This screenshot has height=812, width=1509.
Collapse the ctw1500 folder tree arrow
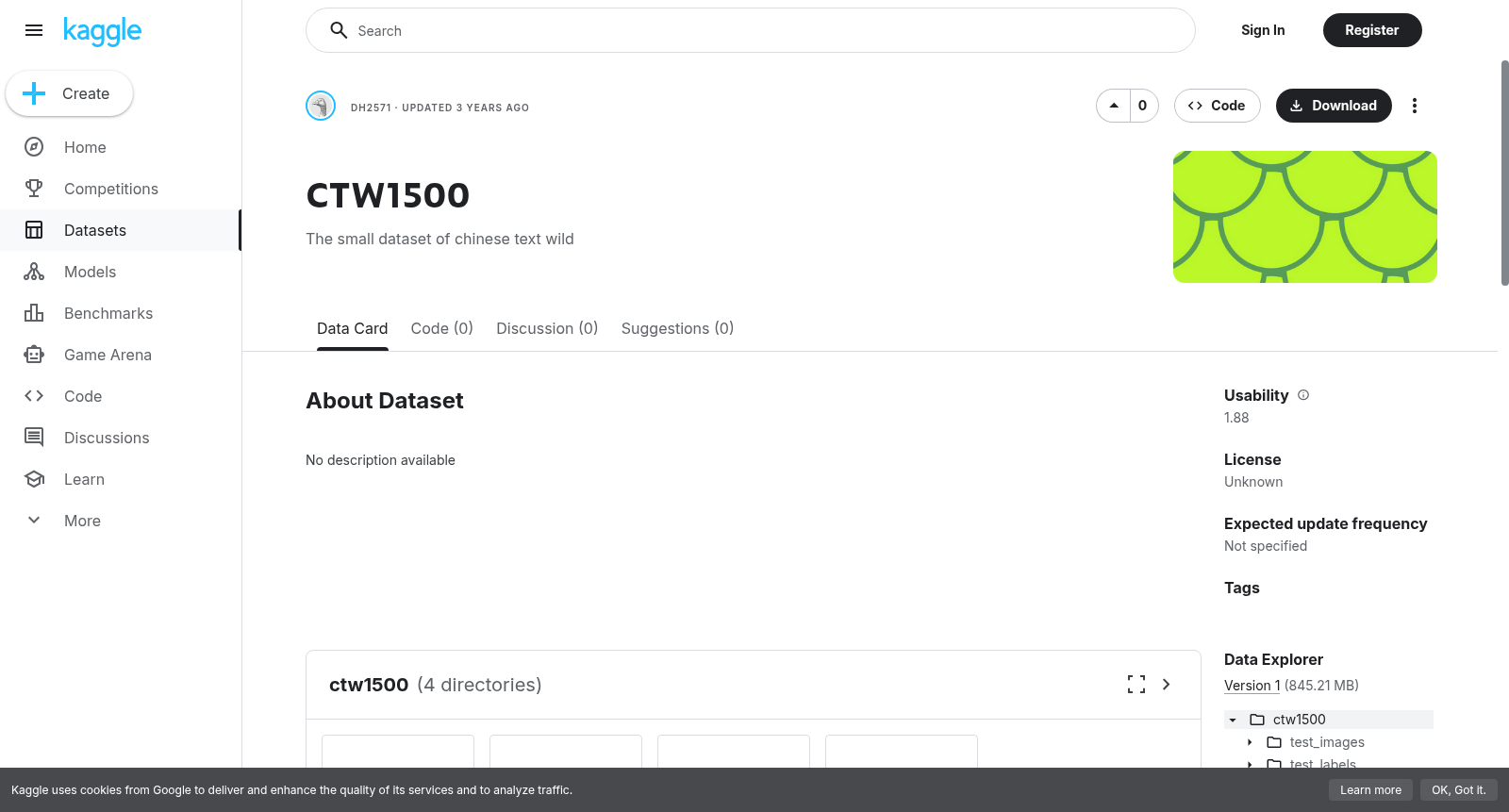click(1233, 720)
